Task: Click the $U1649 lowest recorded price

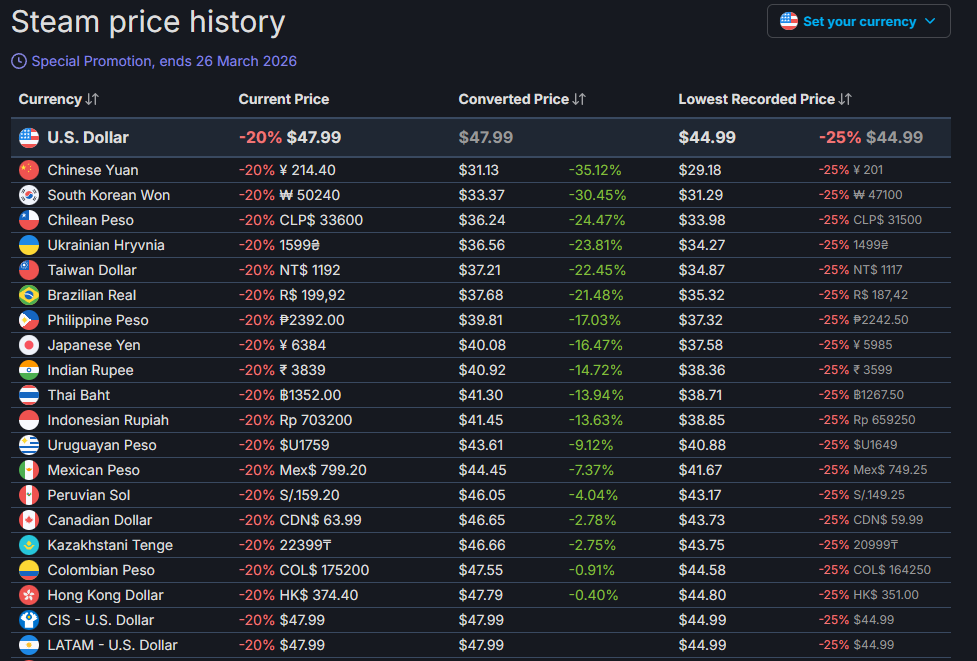Action: [875, 445]
